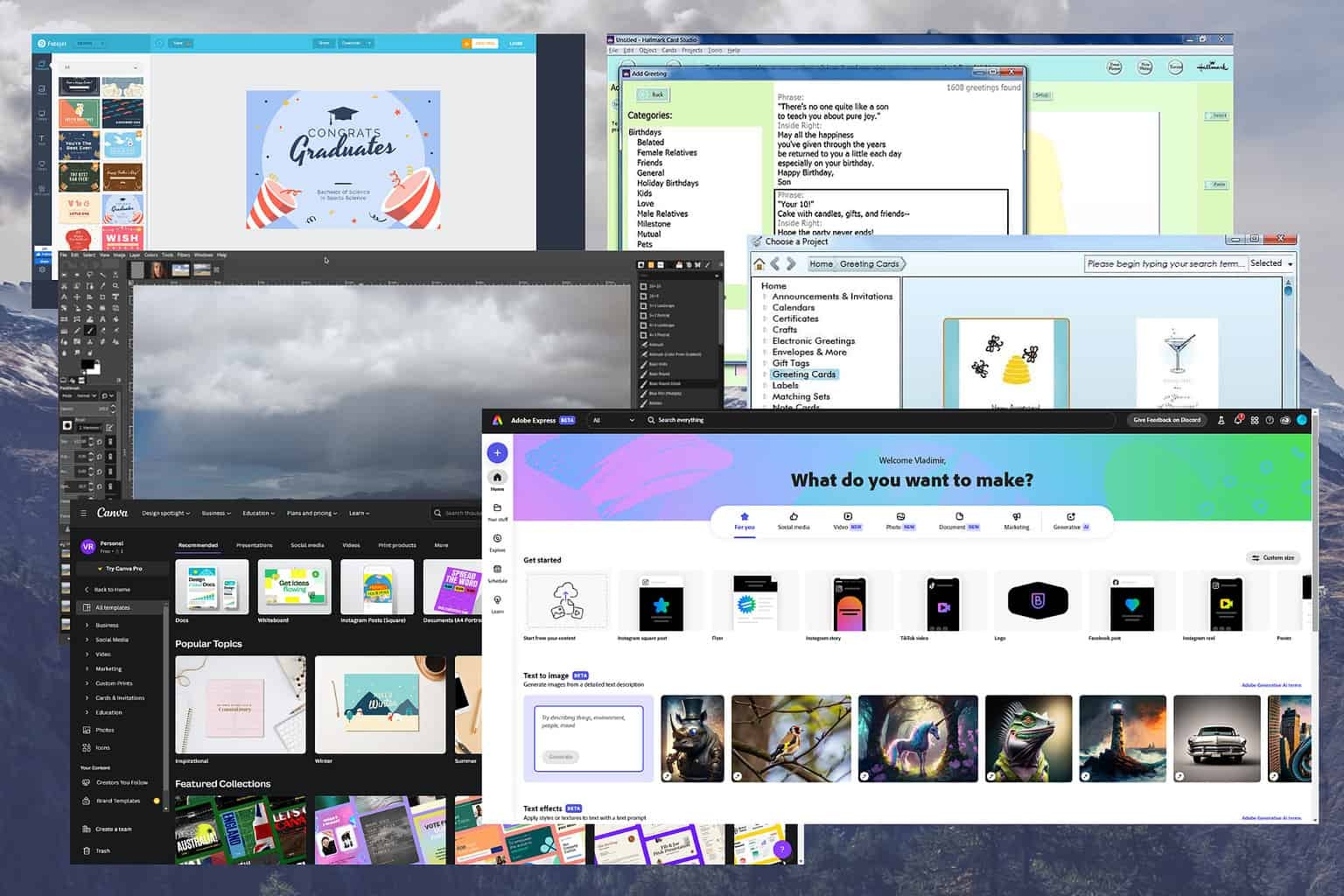
Task: Open the Design spotlight dropdown in Canva
Action: (165, 514)
